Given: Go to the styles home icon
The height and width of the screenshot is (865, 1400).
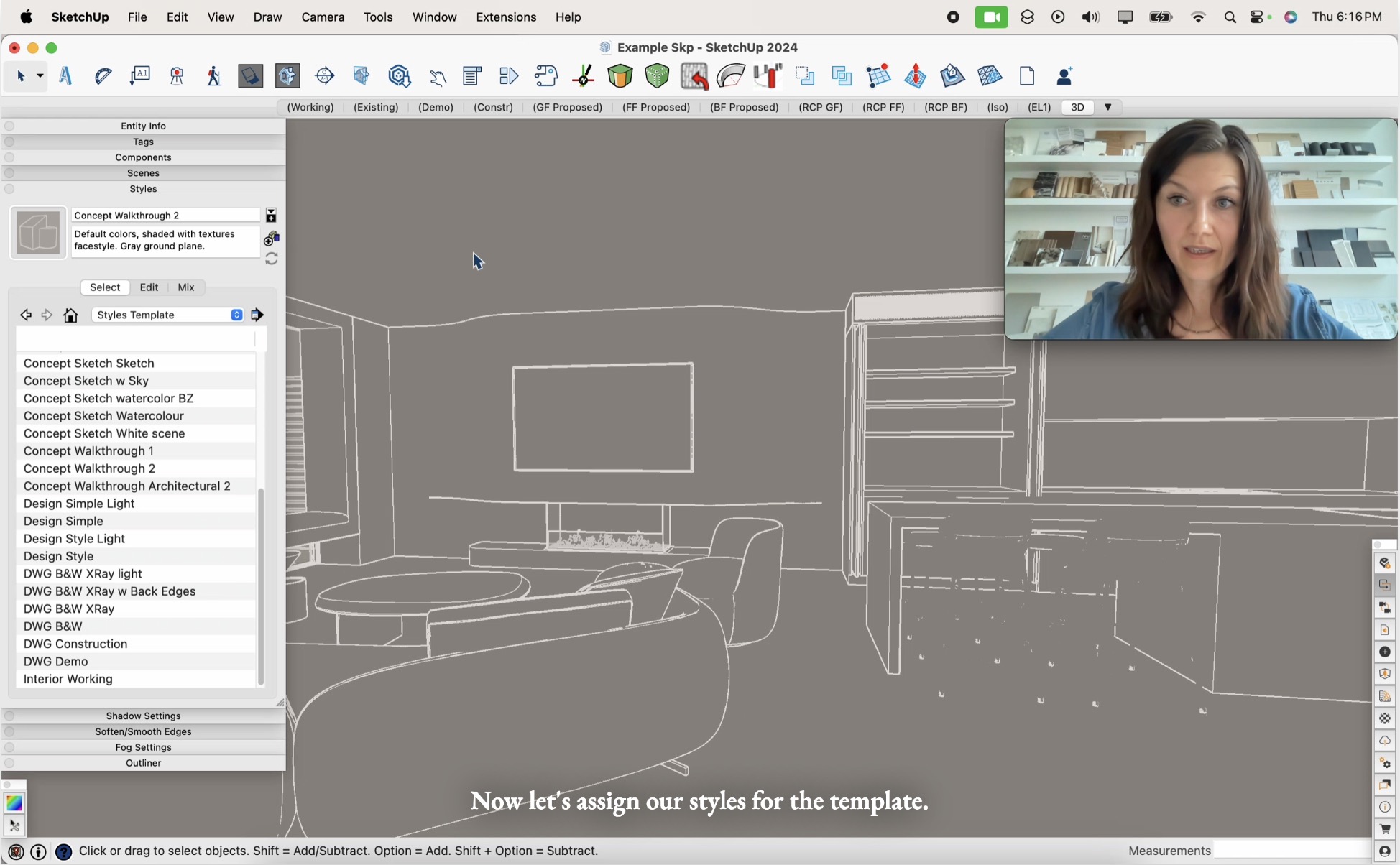Looking at the screenshot, I should click(70, 315).
